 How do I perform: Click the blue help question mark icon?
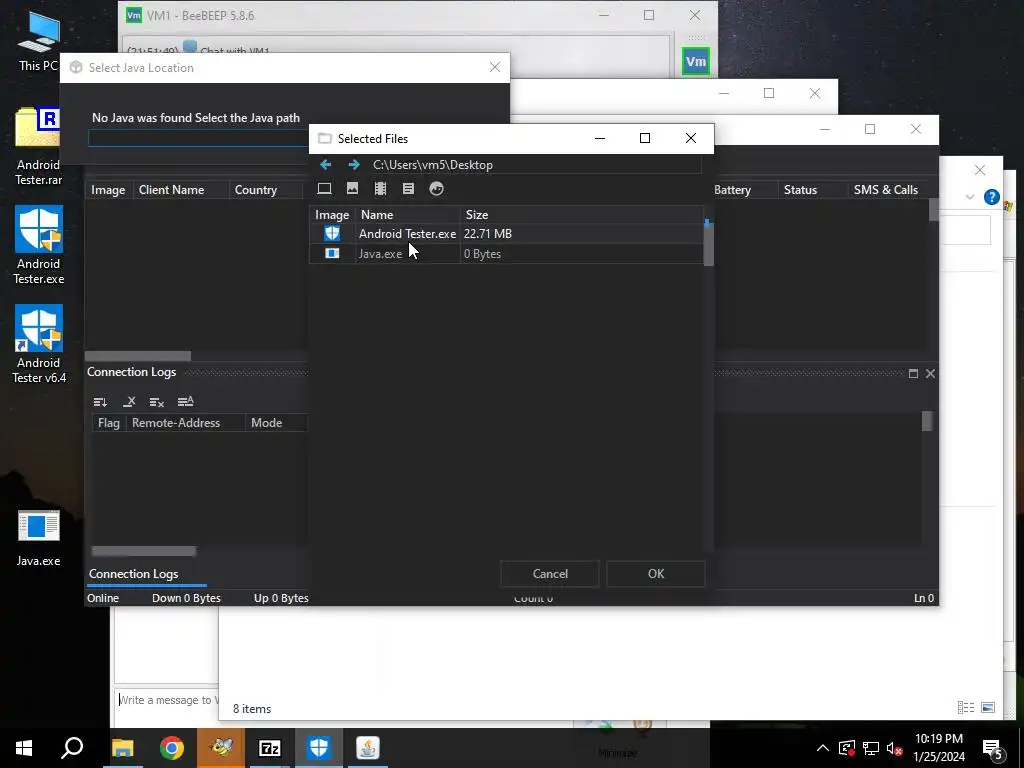click(x=991, y=197)
